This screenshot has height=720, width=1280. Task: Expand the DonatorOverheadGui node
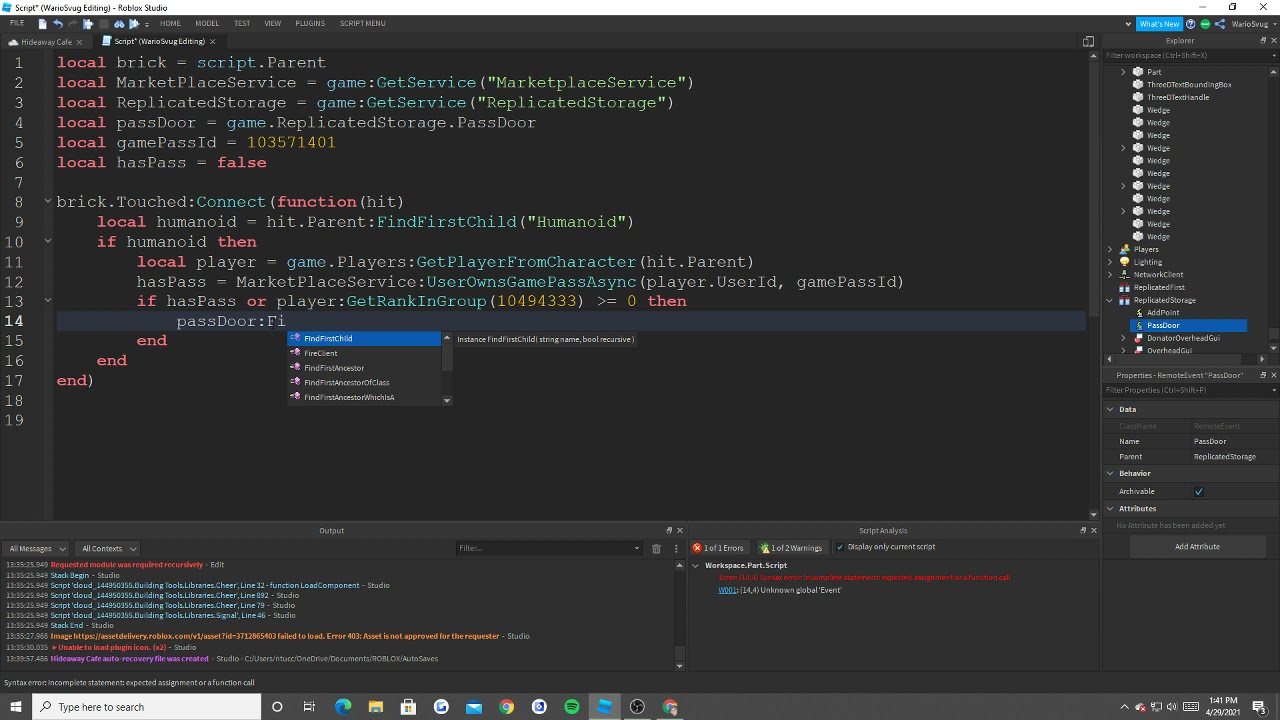tap(1123, 338)
